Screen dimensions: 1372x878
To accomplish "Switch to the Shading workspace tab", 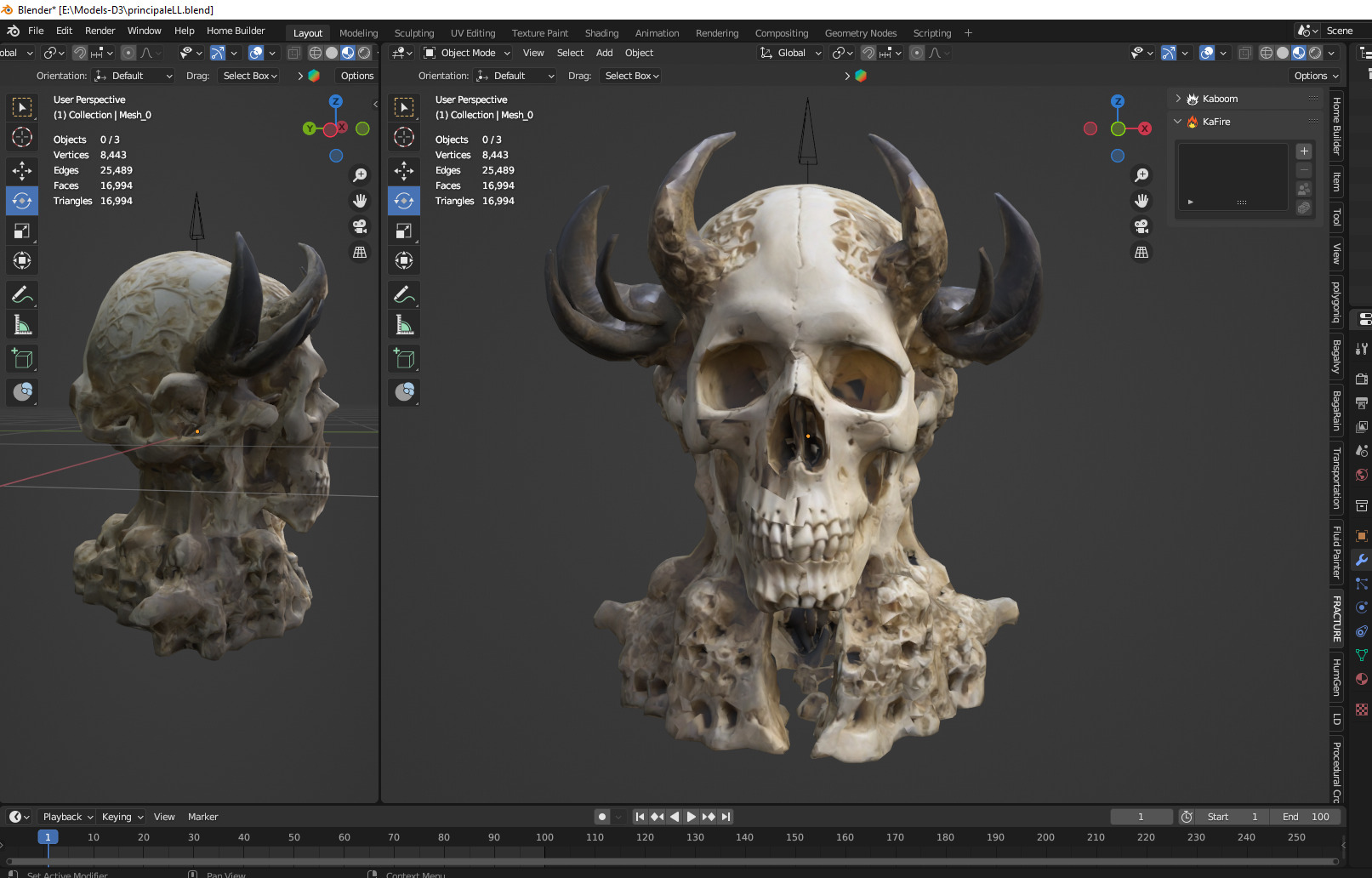I will pos(601,33).
